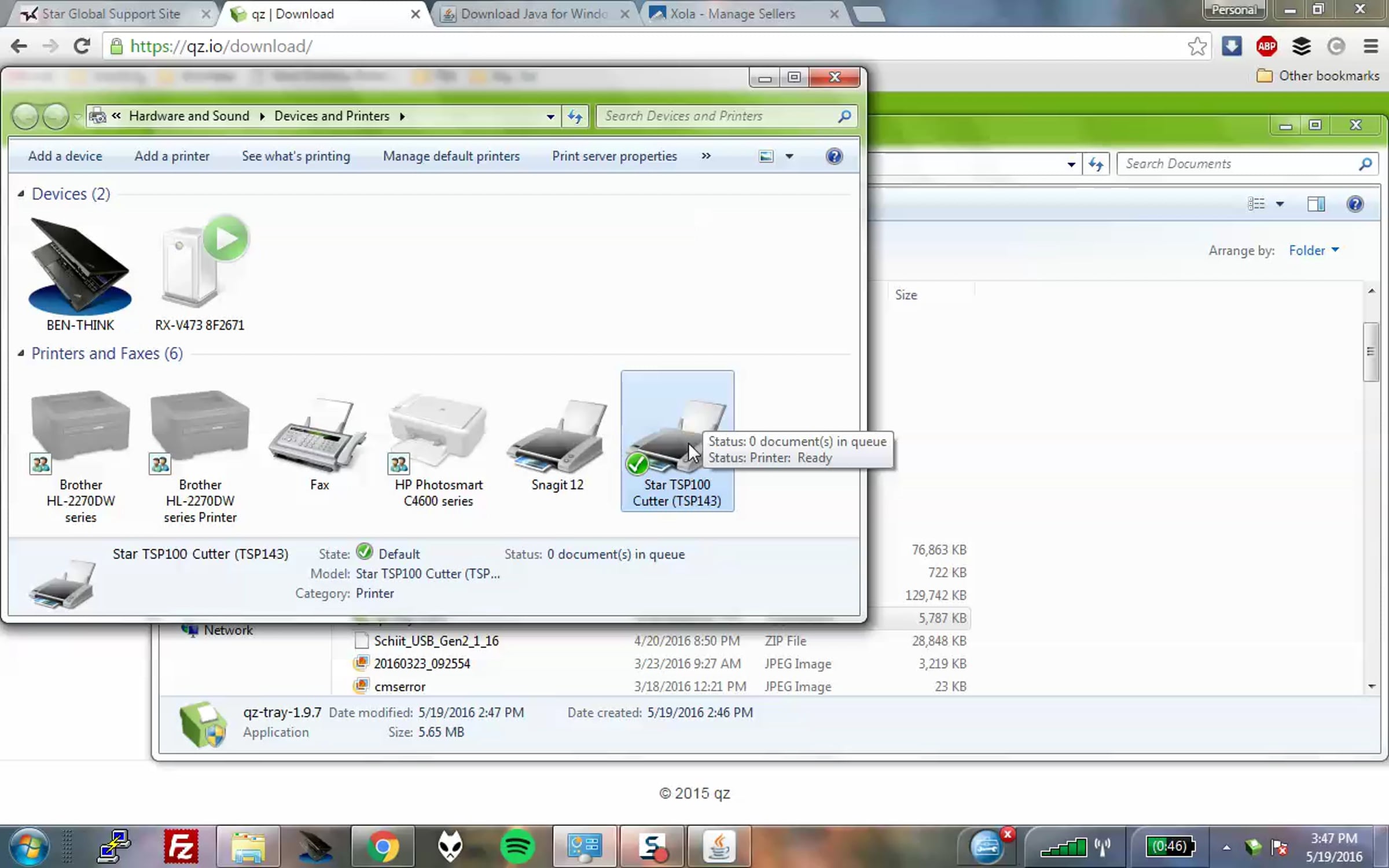Select the 20160323_092554 image file
This screenshot has height=868, width=1389.
[422, 664]
